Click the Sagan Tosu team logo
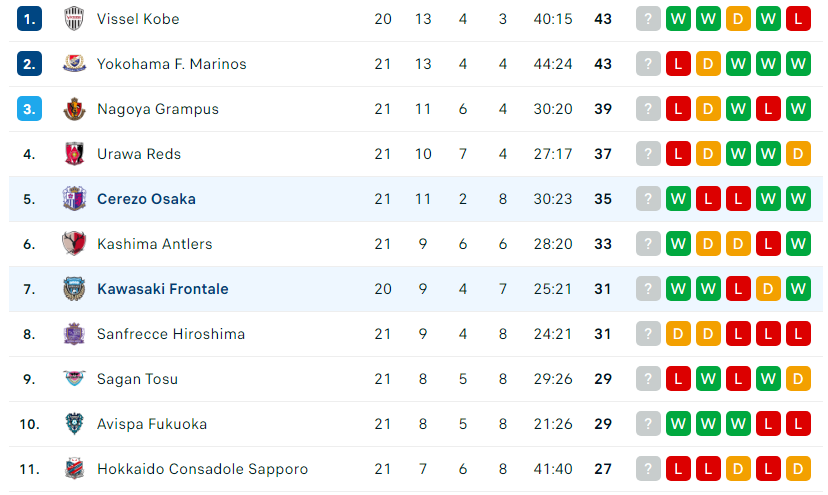The image size is (828, 495). point(74,378)
